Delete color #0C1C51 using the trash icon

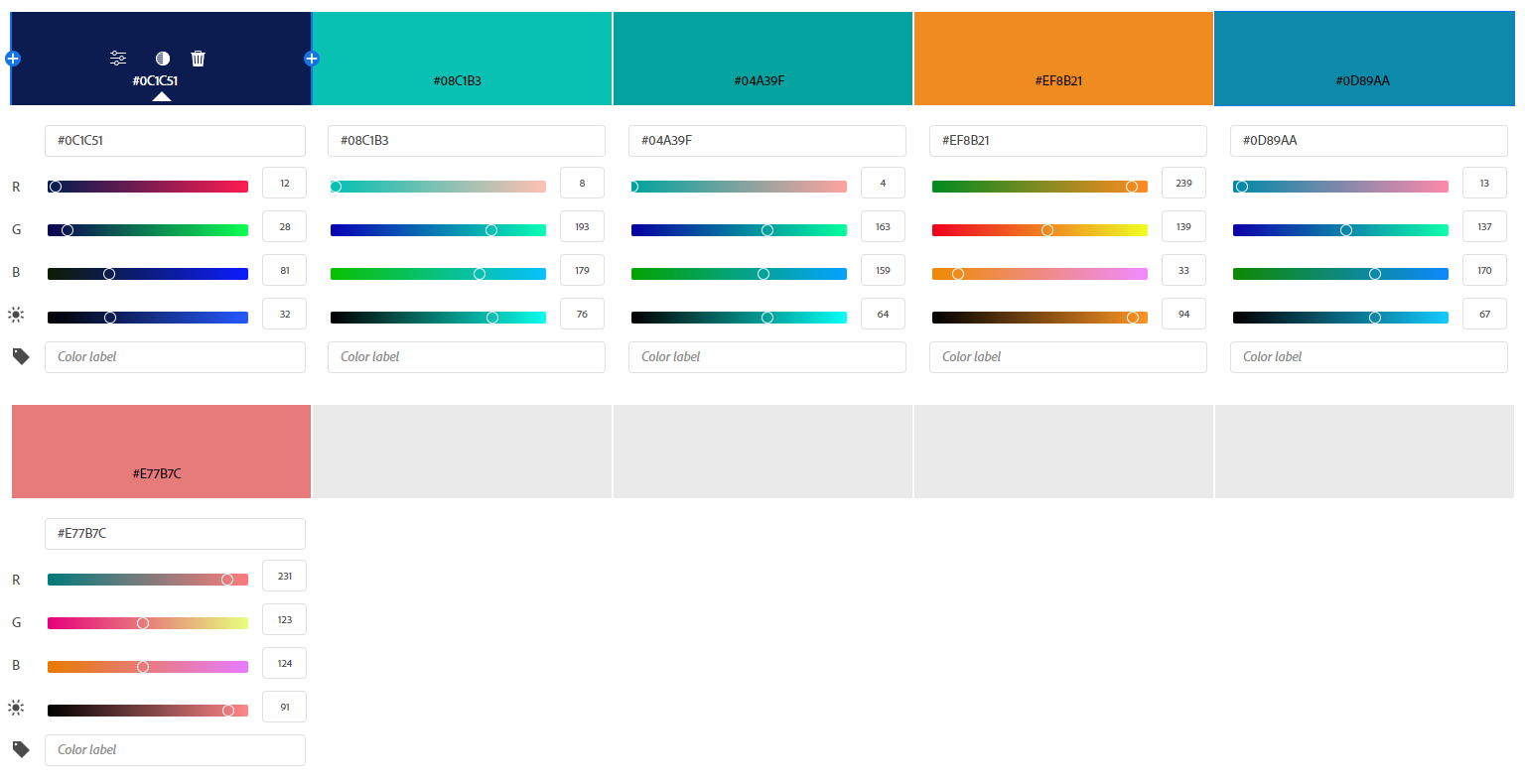pos(199,58)
